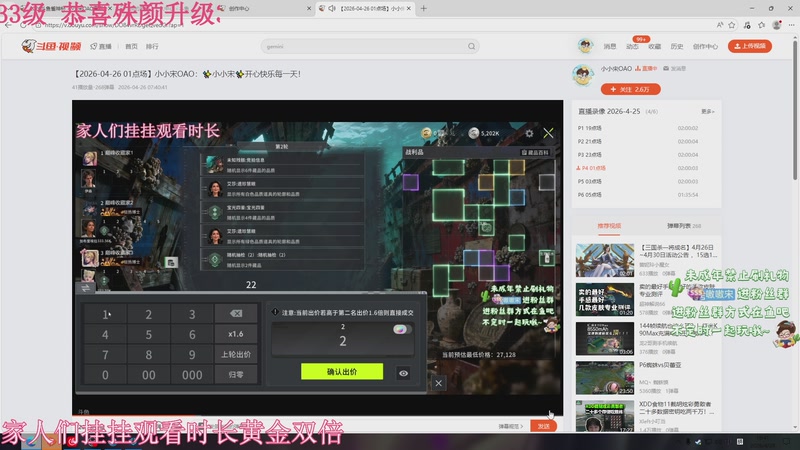Open a new browser tab with plus
800x450 pixels.
coord(423,8)
